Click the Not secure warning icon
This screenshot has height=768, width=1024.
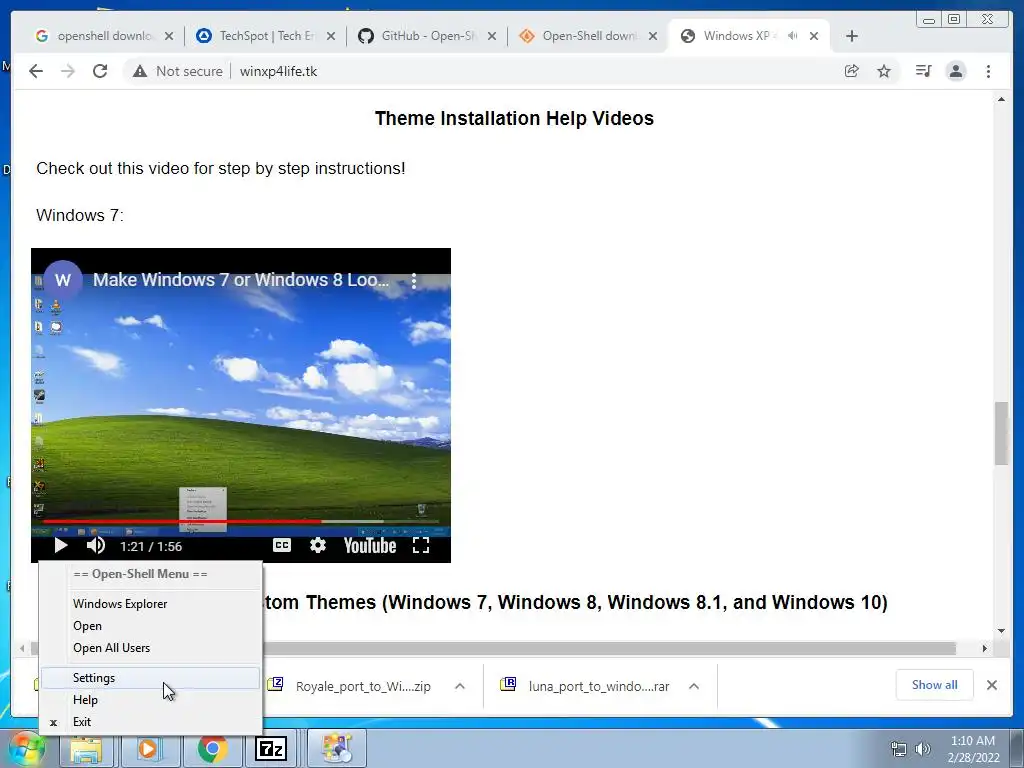140,71
